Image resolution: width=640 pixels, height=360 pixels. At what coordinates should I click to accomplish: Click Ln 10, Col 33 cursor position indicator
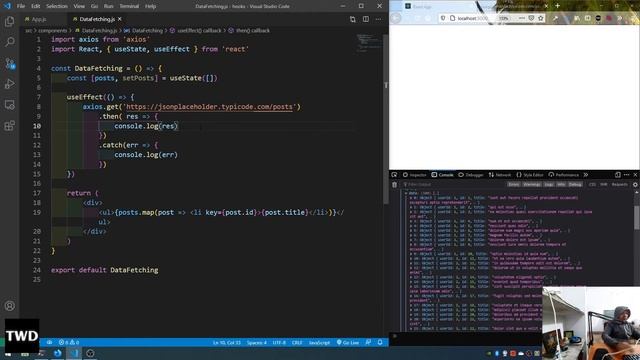point(227,342)
